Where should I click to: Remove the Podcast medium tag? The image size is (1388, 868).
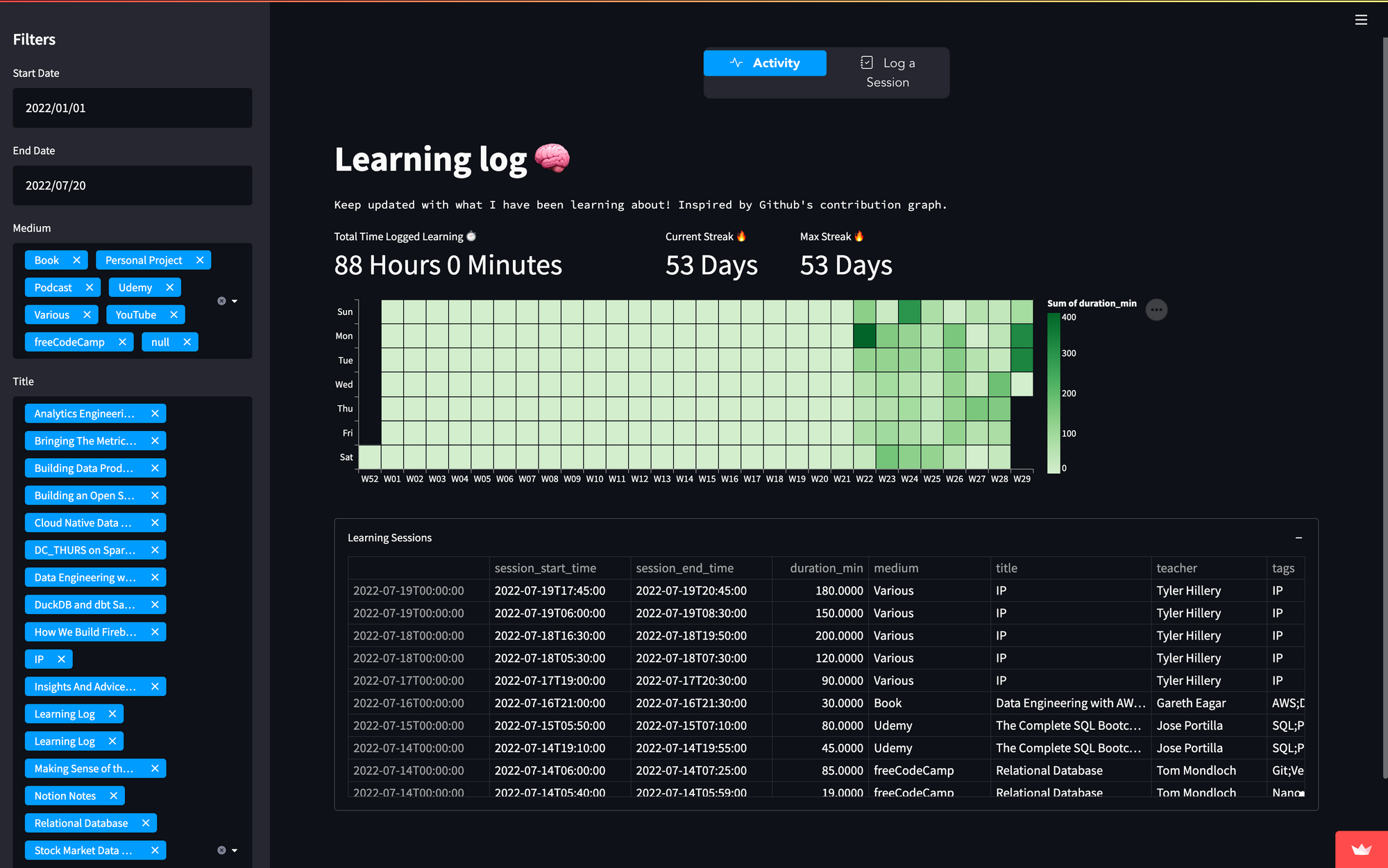pyautogui.click(x=90, y=287)
